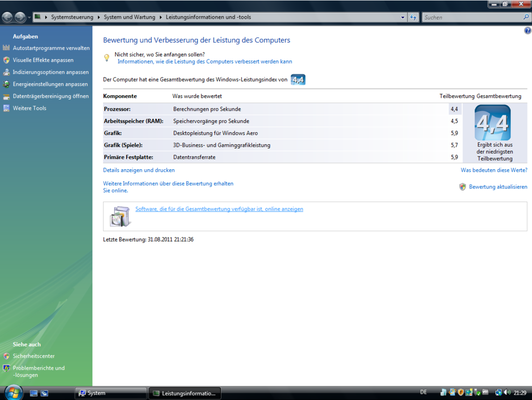532x400 pixels.
Task: Open the recent pages dropdown beside Forward
Action: pos(29,17)
